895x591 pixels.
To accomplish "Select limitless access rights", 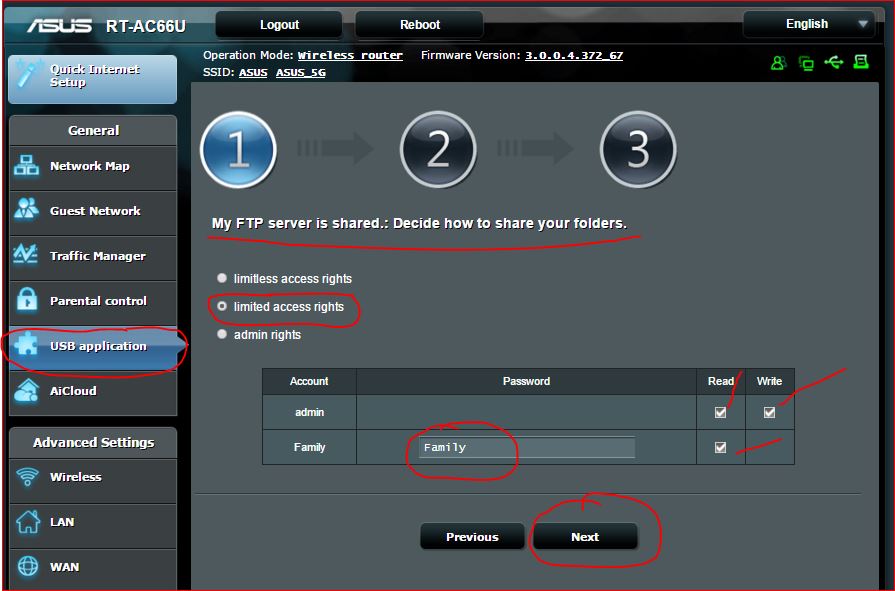I will point(221,278).
